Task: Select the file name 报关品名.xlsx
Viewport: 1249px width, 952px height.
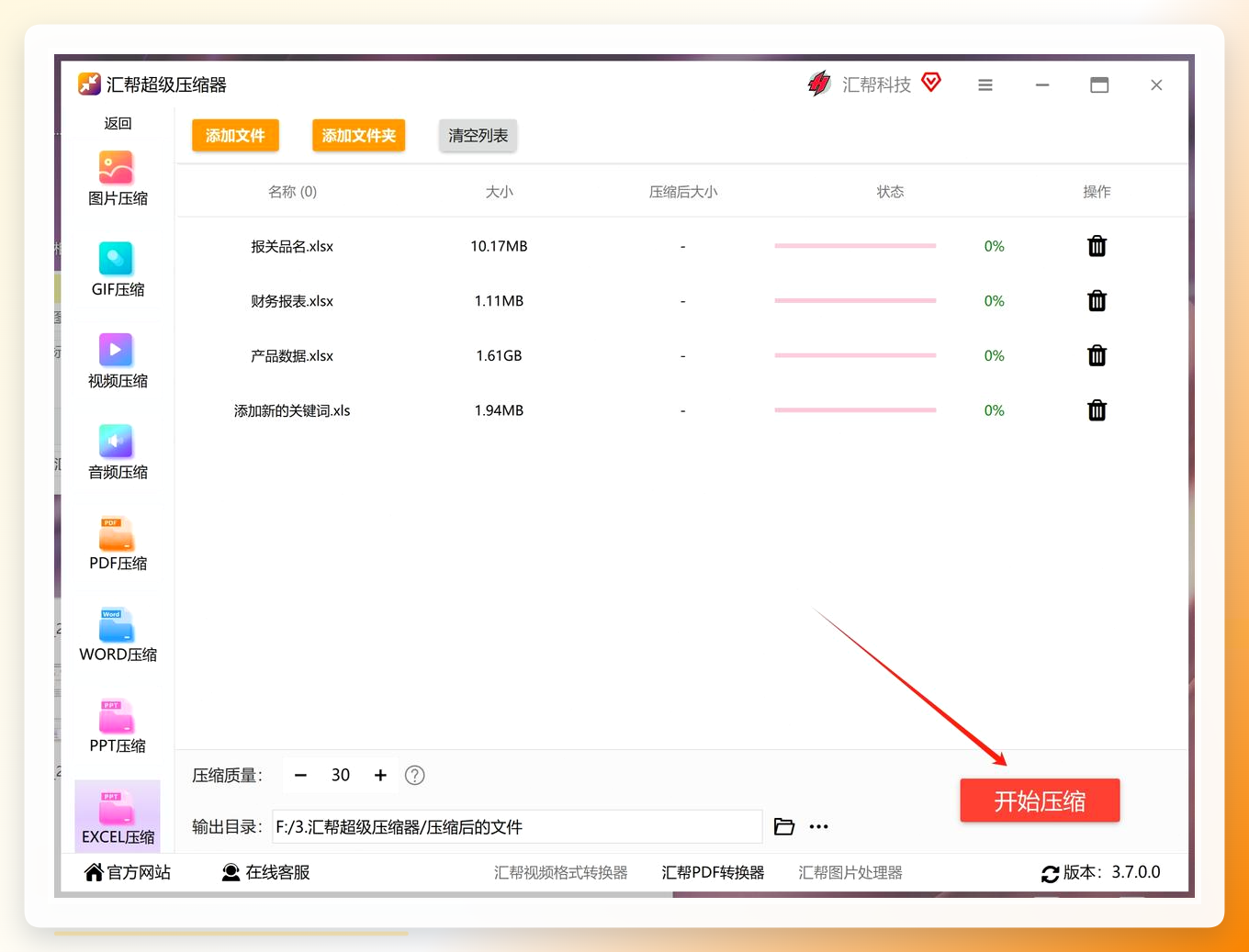Action: click(292, 246)
